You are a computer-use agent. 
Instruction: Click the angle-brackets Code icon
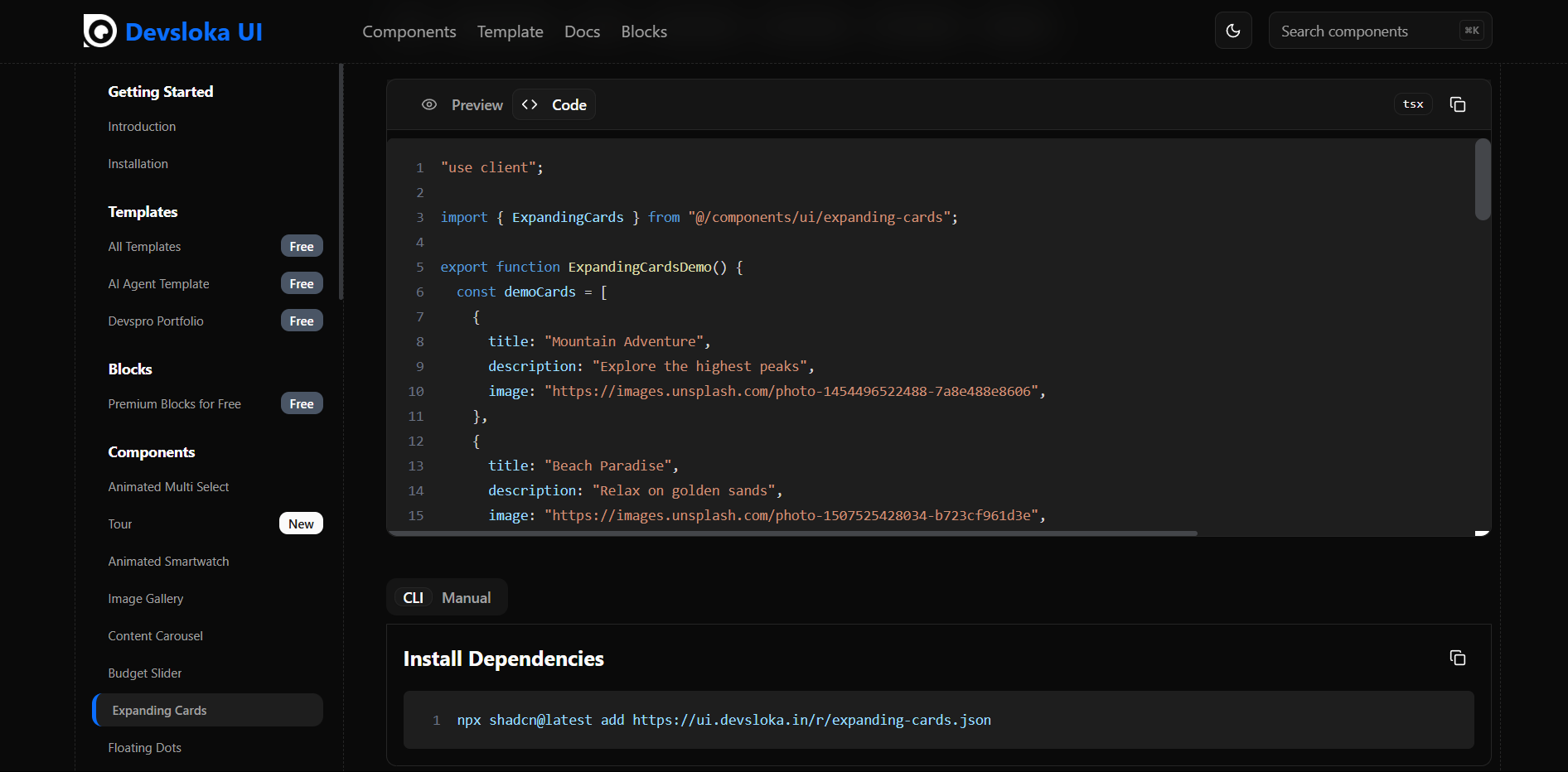point(530,104)
